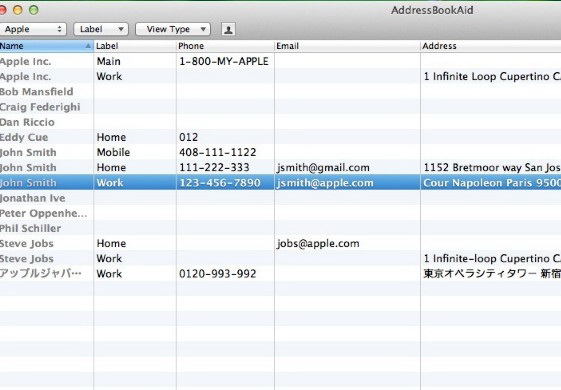Viewport: 561px width, 390px height.
Task: Select phone 1-800-MY-APPLE cell
Action: 224,61
